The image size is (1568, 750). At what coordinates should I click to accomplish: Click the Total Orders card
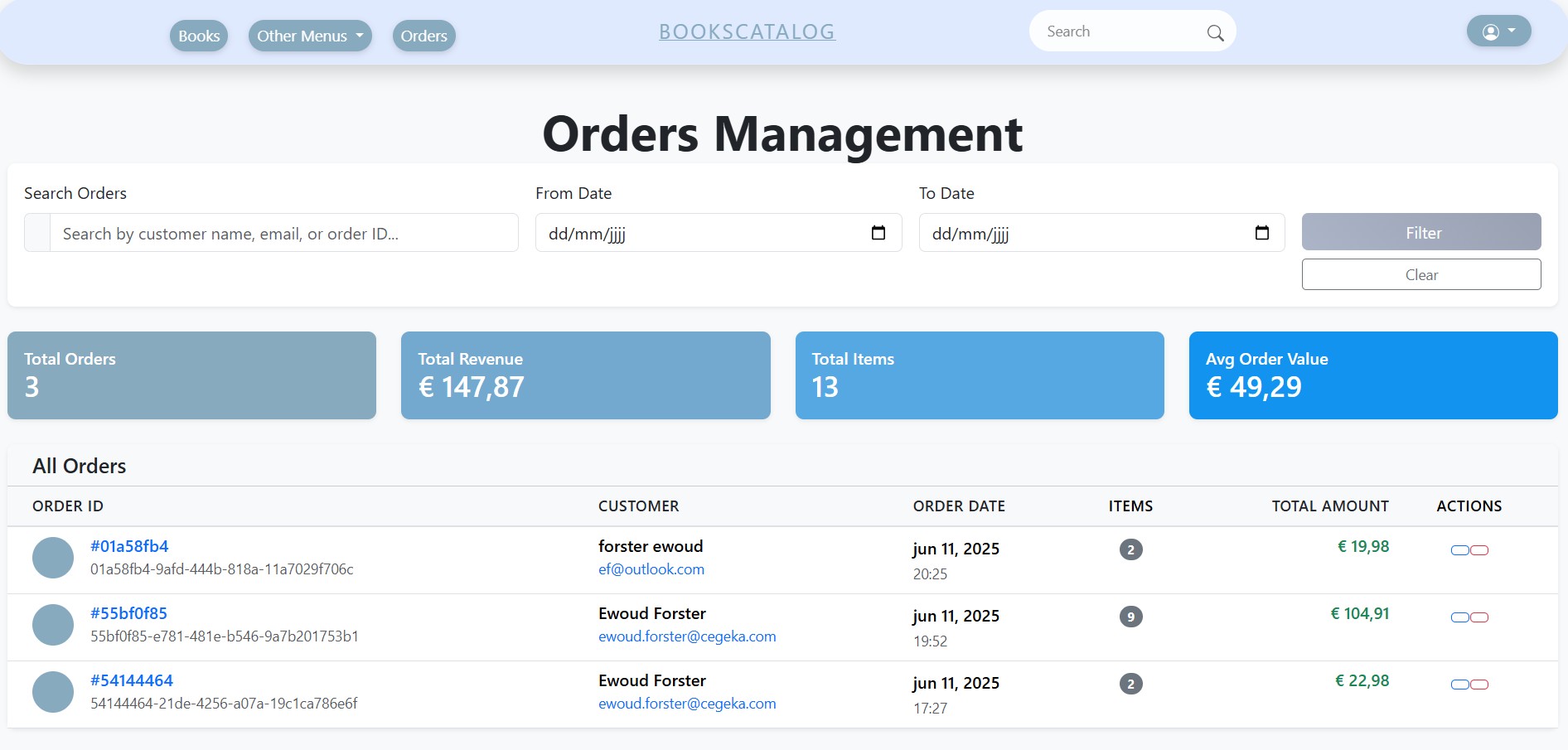click(191, 375)
